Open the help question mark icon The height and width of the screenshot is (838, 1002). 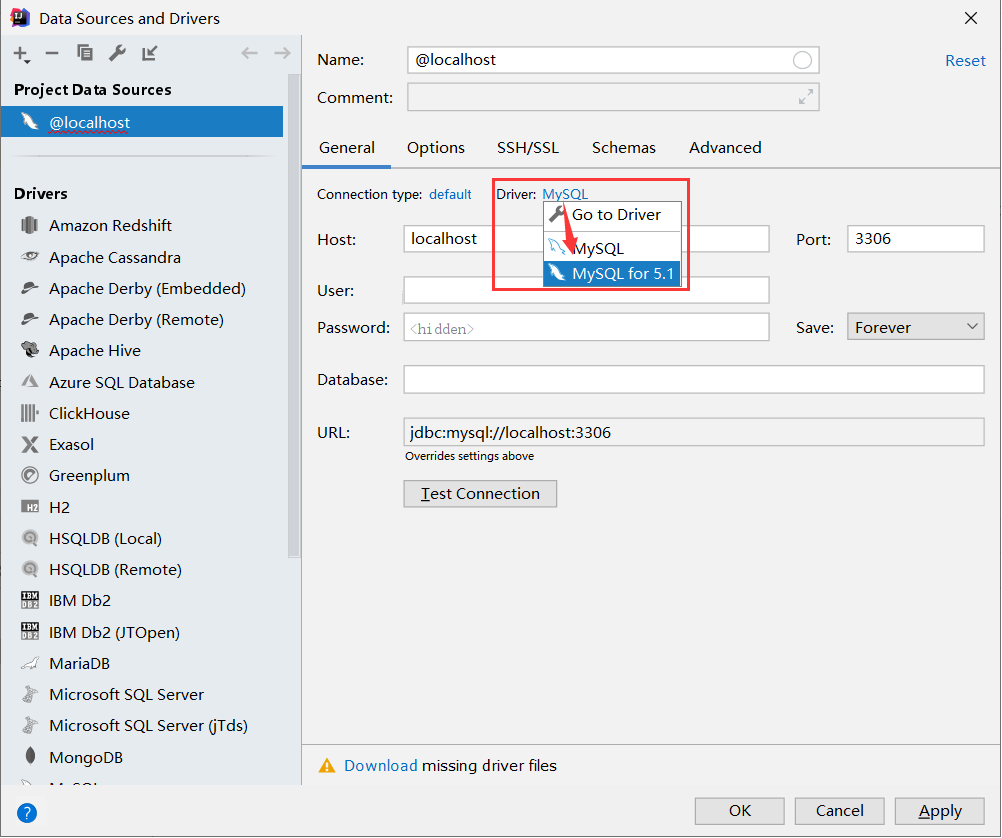coord(27,812)
